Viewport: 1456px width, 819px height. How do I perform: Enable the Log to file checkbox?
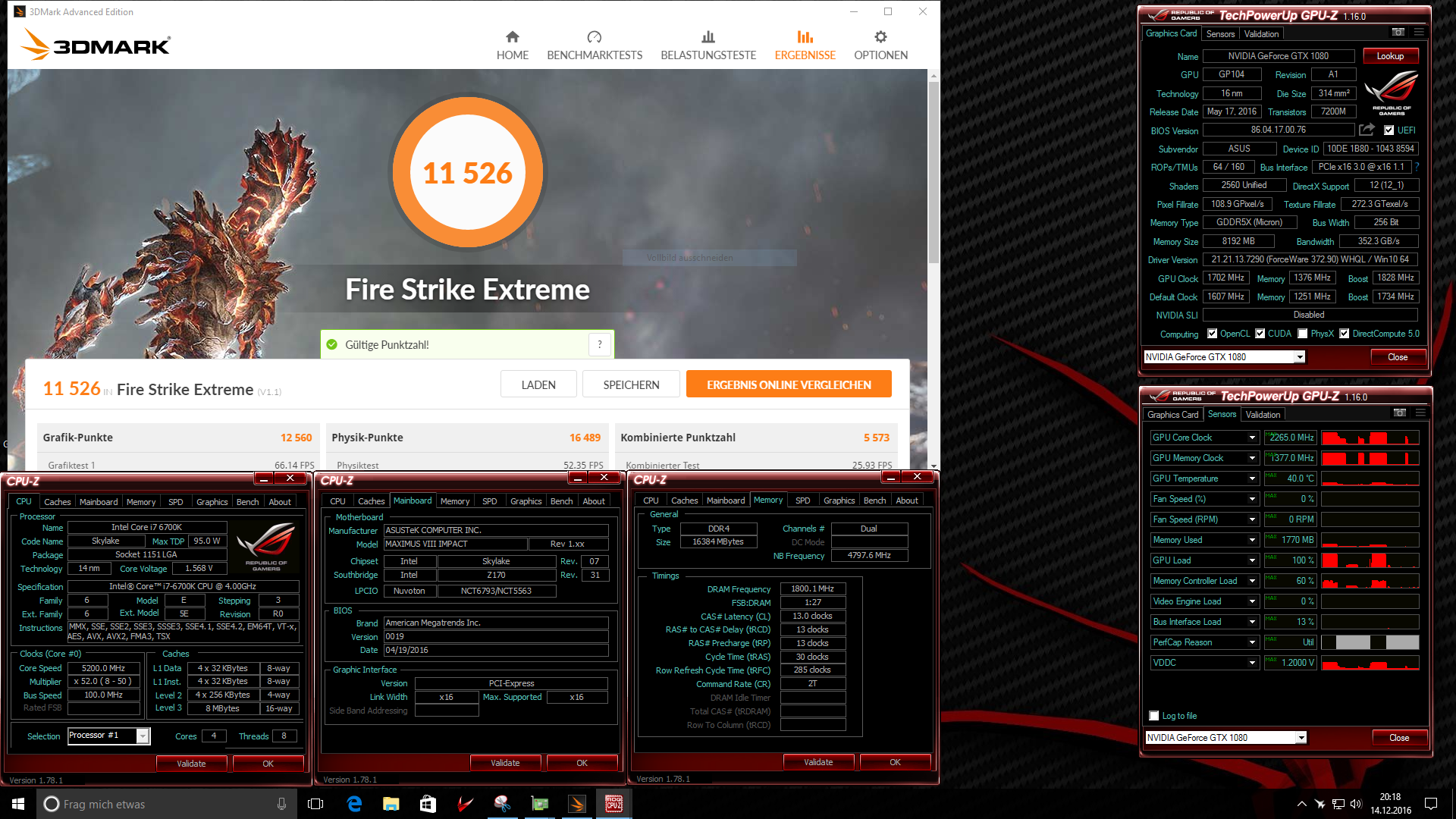click(1154, 716)
